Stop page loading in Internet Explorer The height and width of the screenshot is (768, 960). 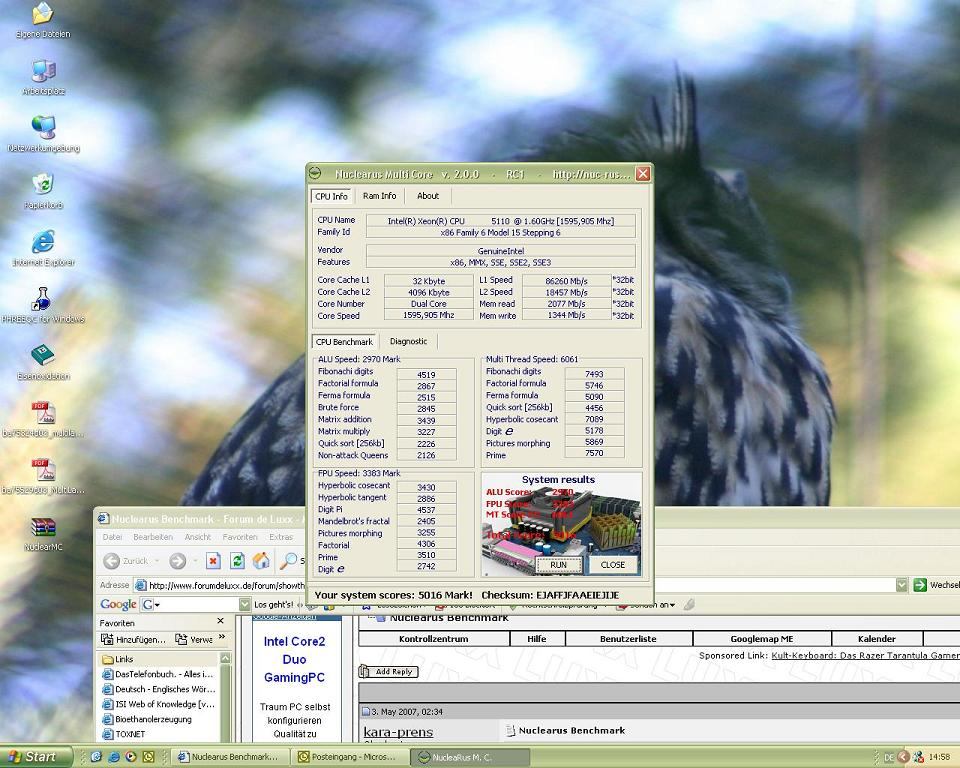pos(213,560)
